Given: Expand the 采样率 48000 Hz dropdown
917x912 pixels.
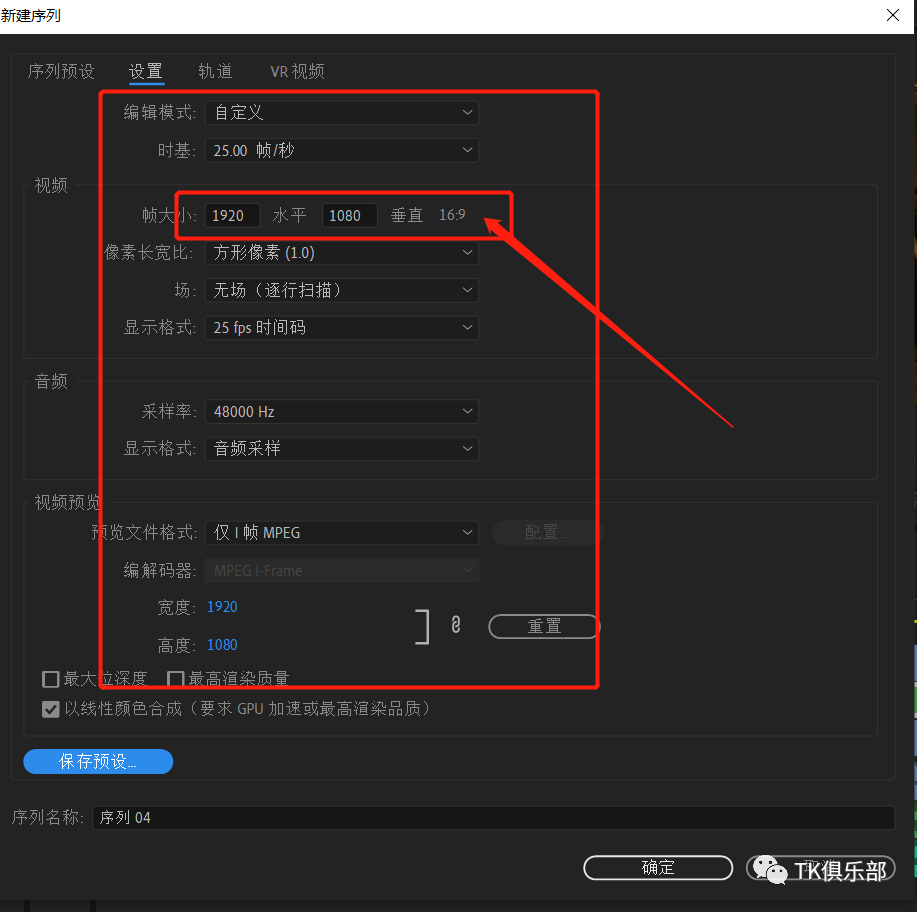Looking at the screenshot, I should pyautogui.click(x=341, y=412).
